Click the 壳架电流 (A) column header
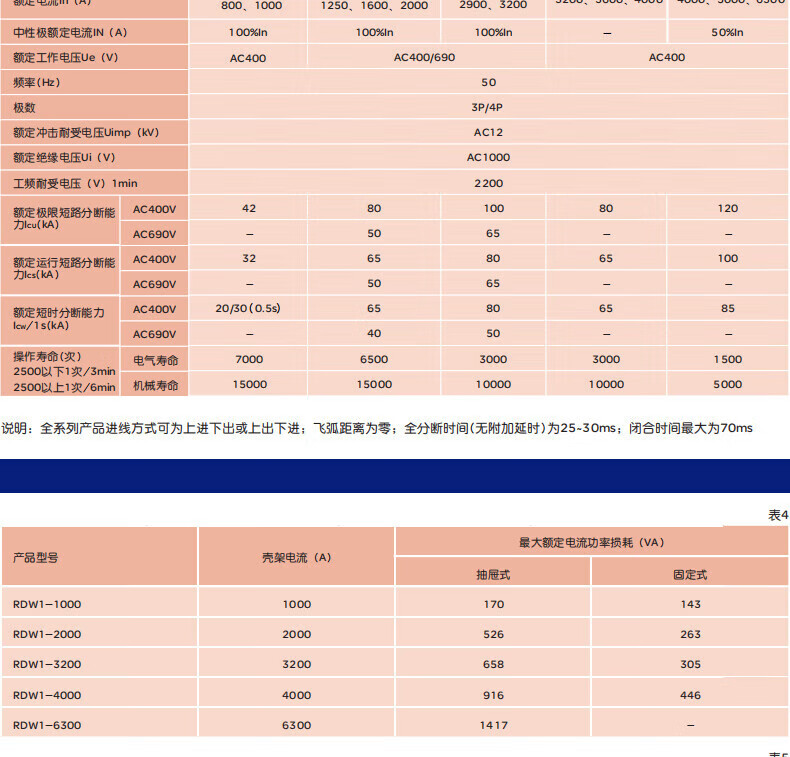 click(296, 557)
